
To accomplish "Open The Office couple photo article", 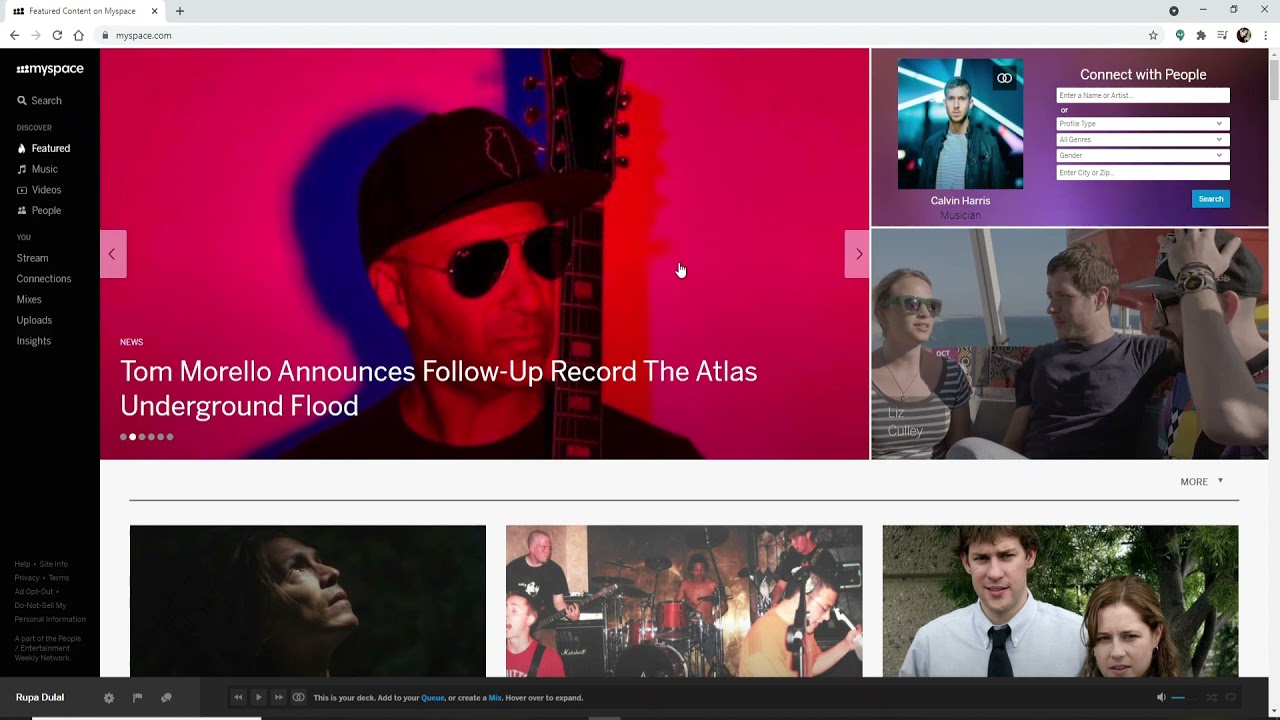I will (x=1060, y=601).
